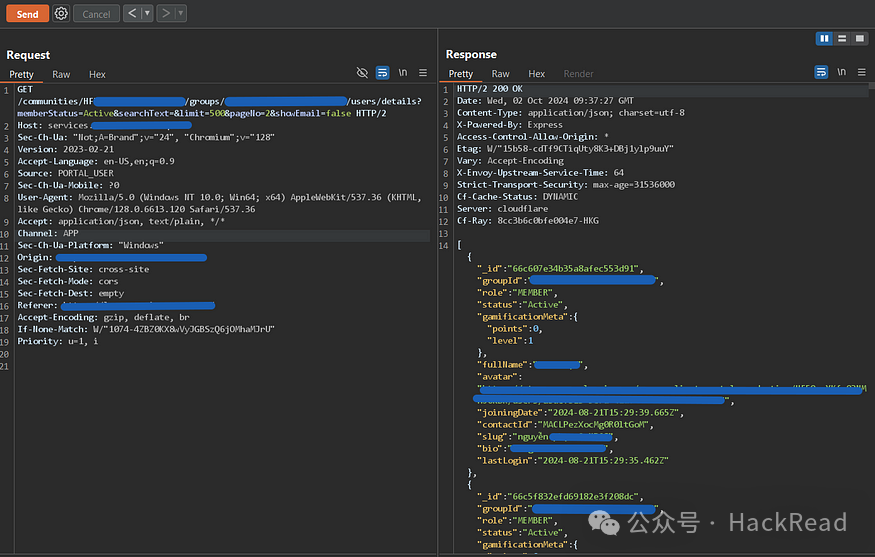
Task: Open the Request panel hamburger menu
Action: 423,73
